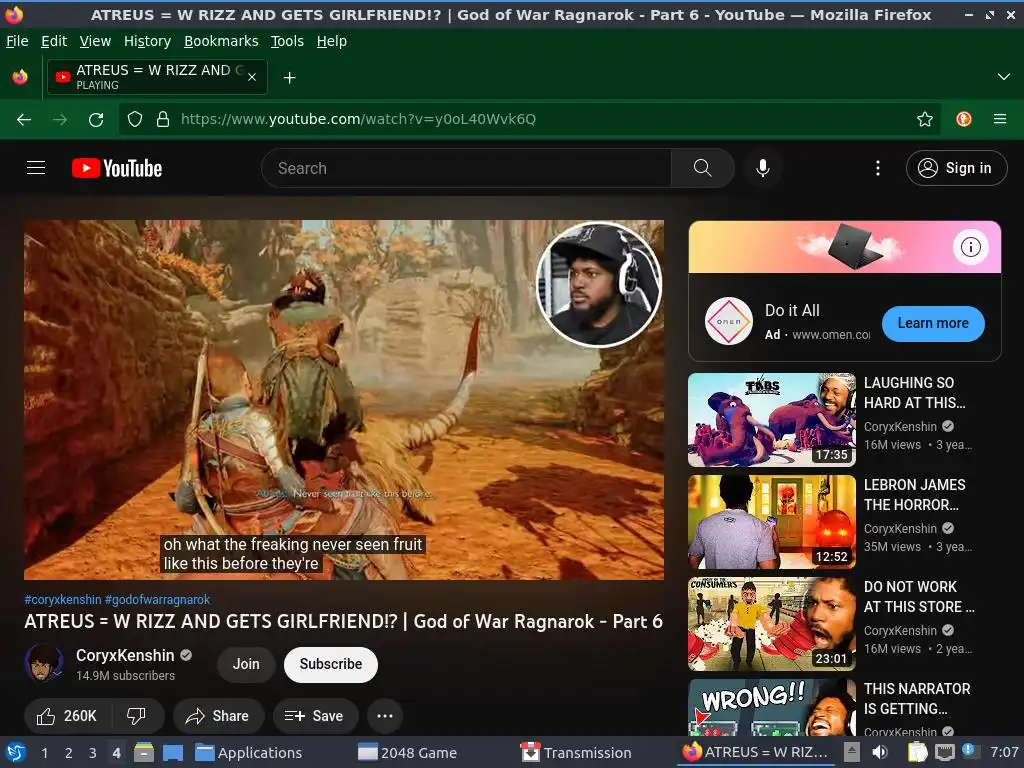Viewport: 1024px width, 768px height.
Task: Dislike the video with thumbs-down button
Action: coord(136,716)
